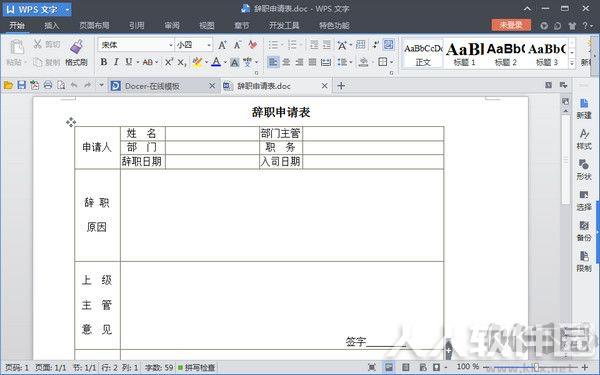Expand the styles gallery more arrow
This screenshot has height=375, width=600.
click(x=572, y=64)
